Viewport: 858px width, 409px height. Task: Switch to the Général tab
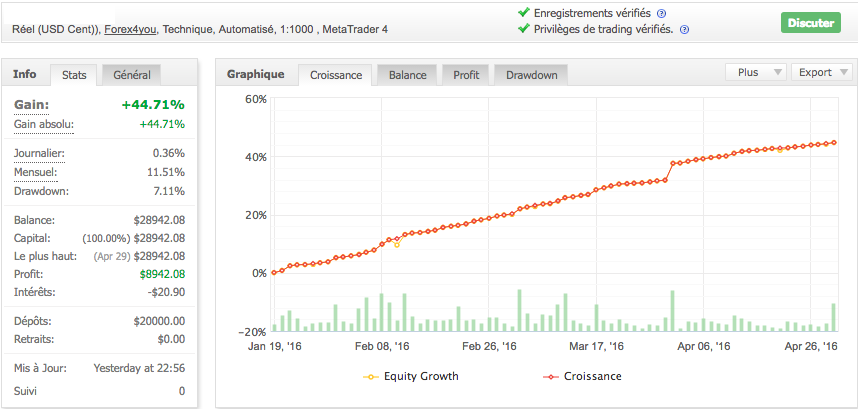click(132, 75)
